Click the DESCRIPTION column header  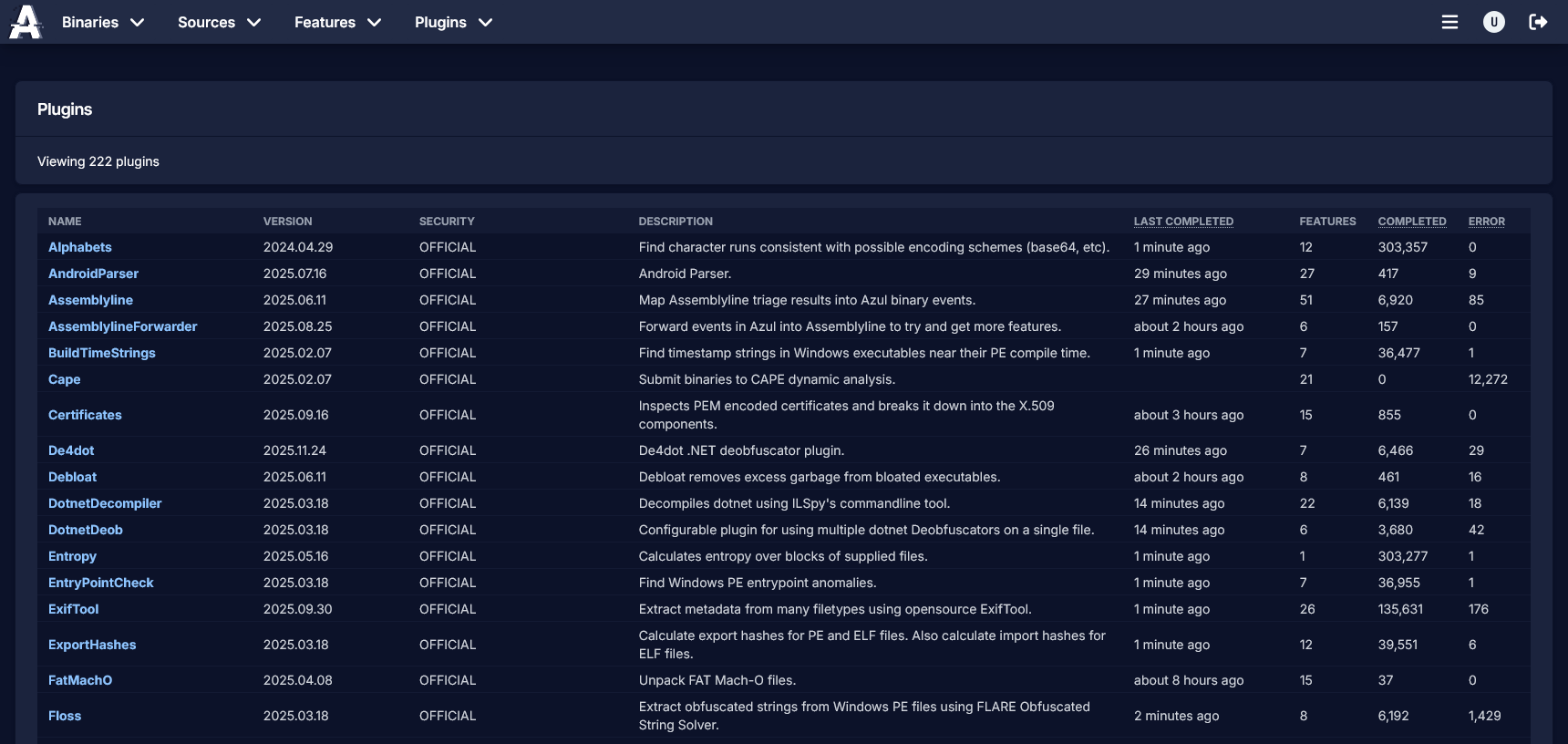(x=676, y=222)
